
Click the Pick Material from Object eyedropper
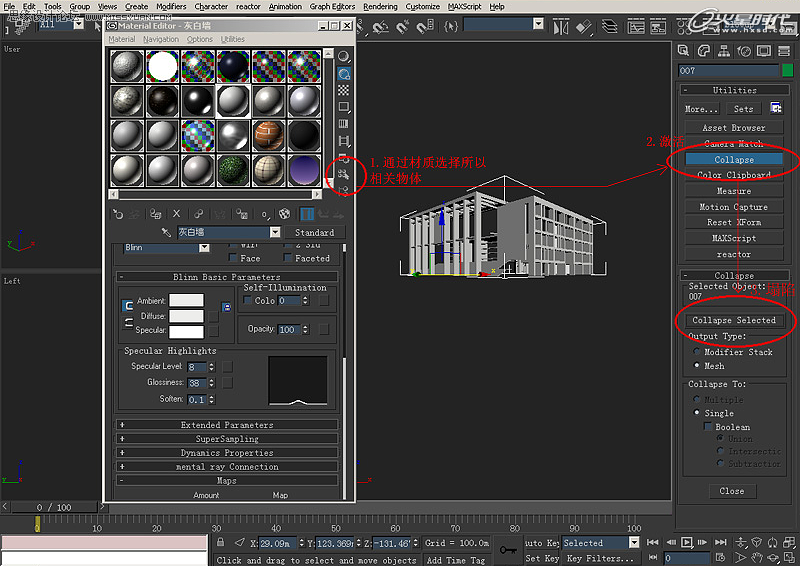[x=167, y=232]
